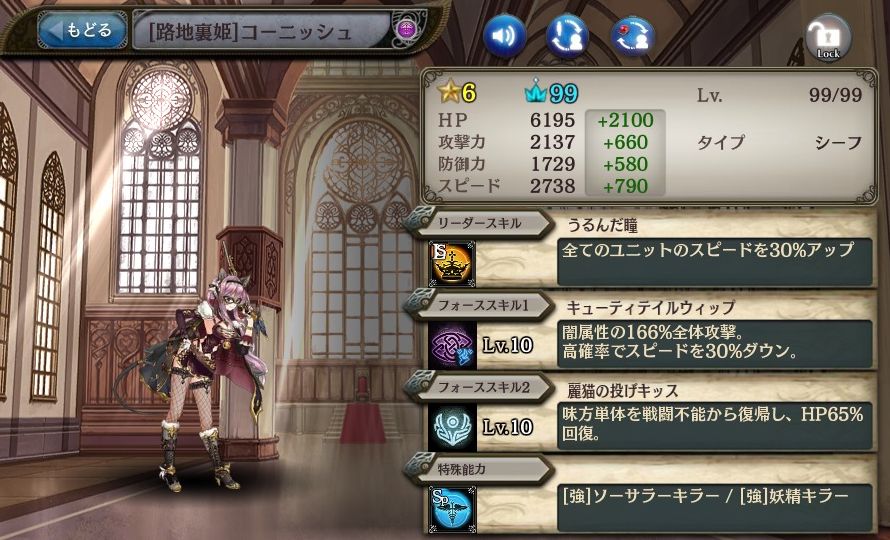This screenshot has width=890, height=540.
Task: Click the character name [路地裏姫]コーニッシュ
Action: [251, 31]
